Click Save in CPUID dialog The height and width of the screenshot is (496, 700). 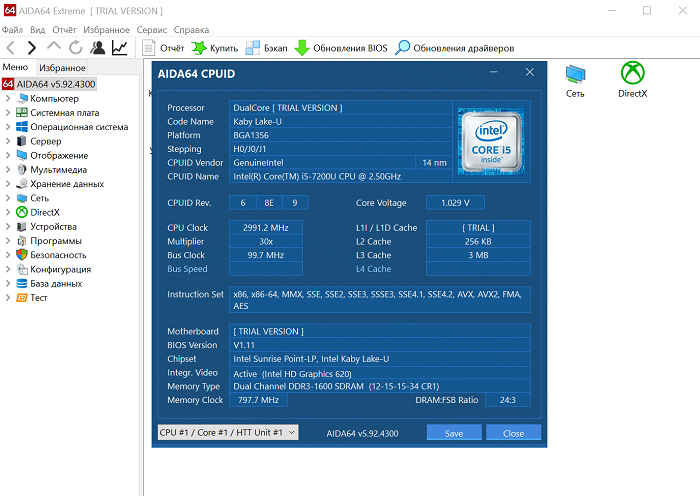tap(454, 433)
